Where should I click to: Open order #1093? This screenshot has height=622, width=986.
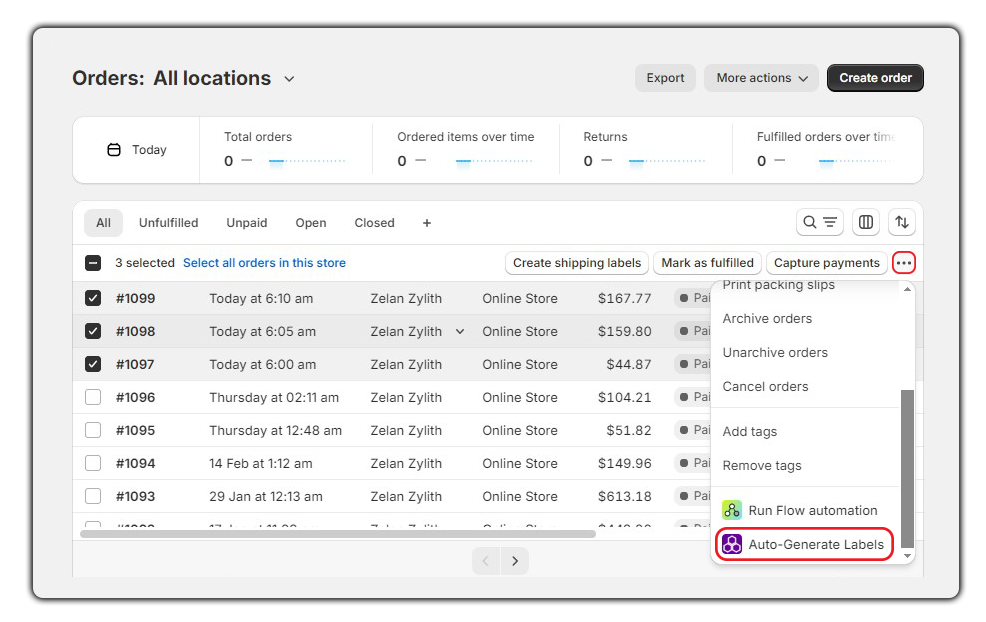(x=136, y=496)
